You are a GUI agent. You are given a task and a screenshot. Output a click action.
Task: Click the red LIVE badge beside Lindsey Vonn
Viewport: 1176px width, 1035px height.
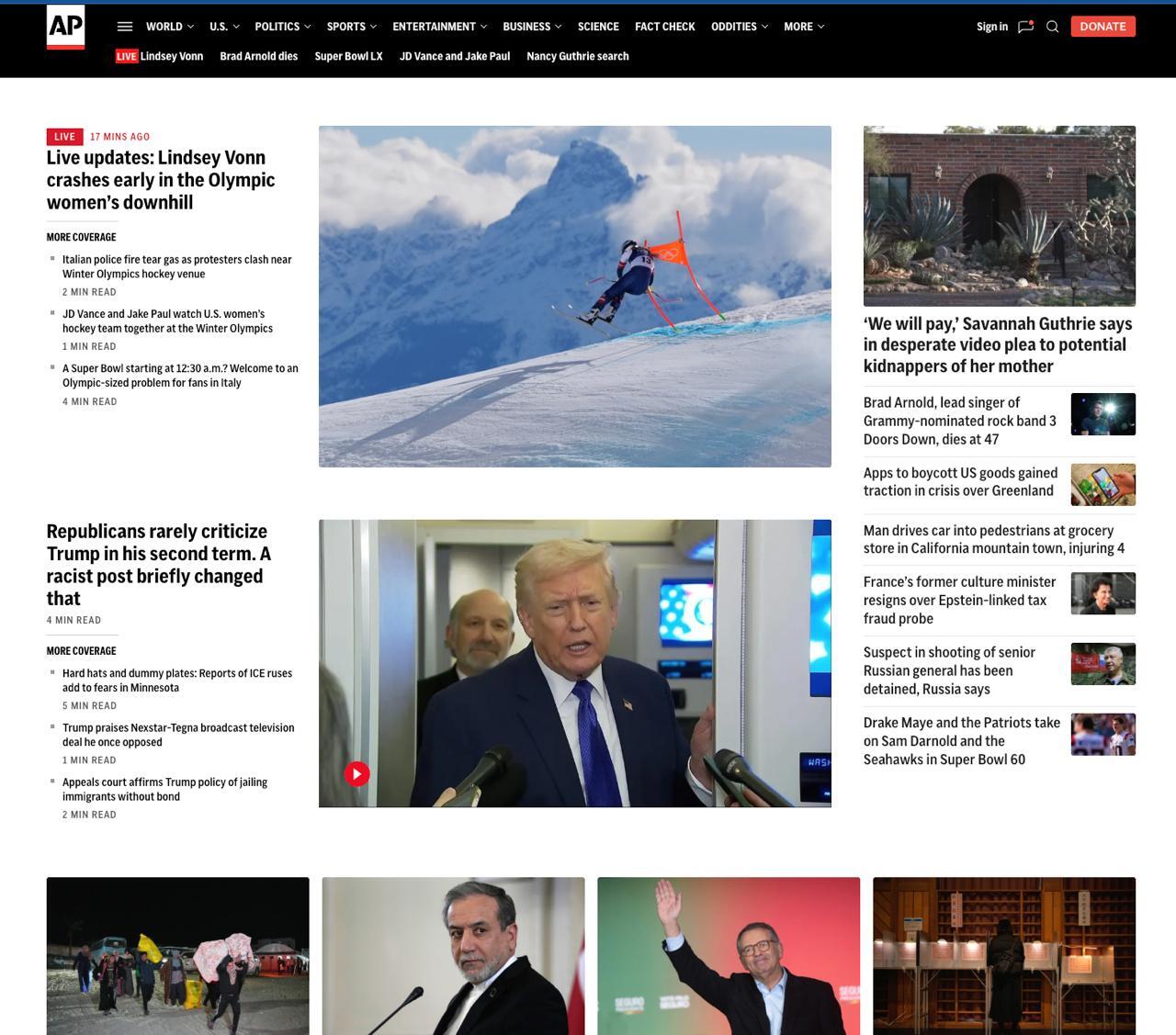click(127, 56)
